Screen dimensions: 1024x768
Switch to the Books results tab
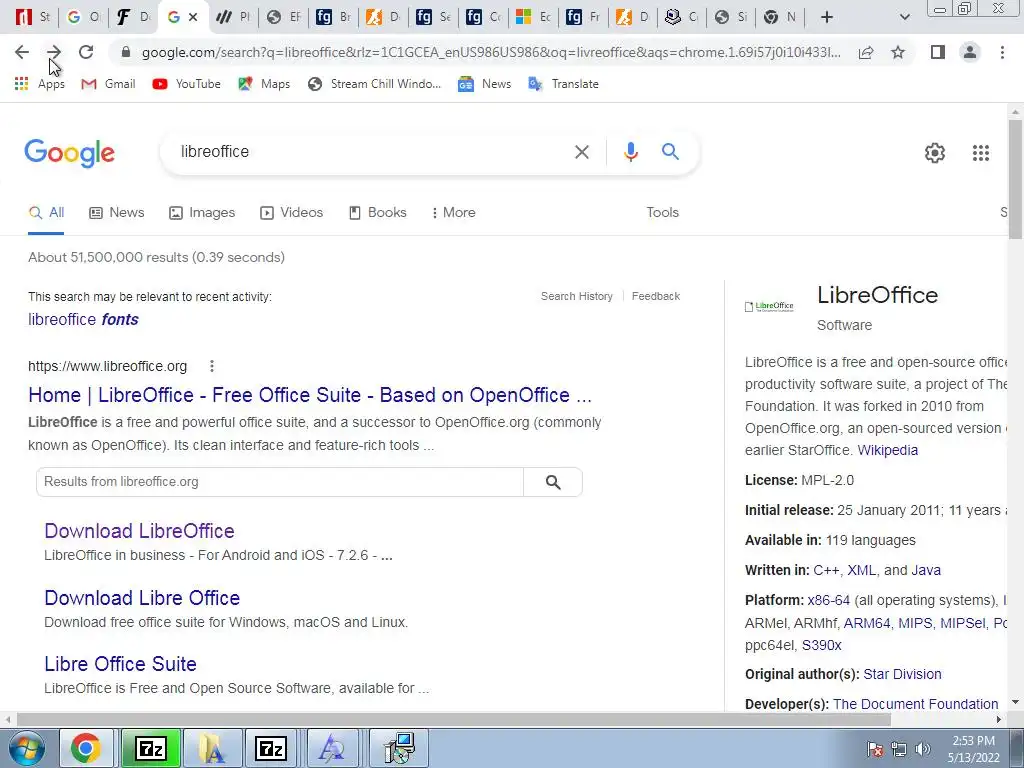[x=377, y=212]
